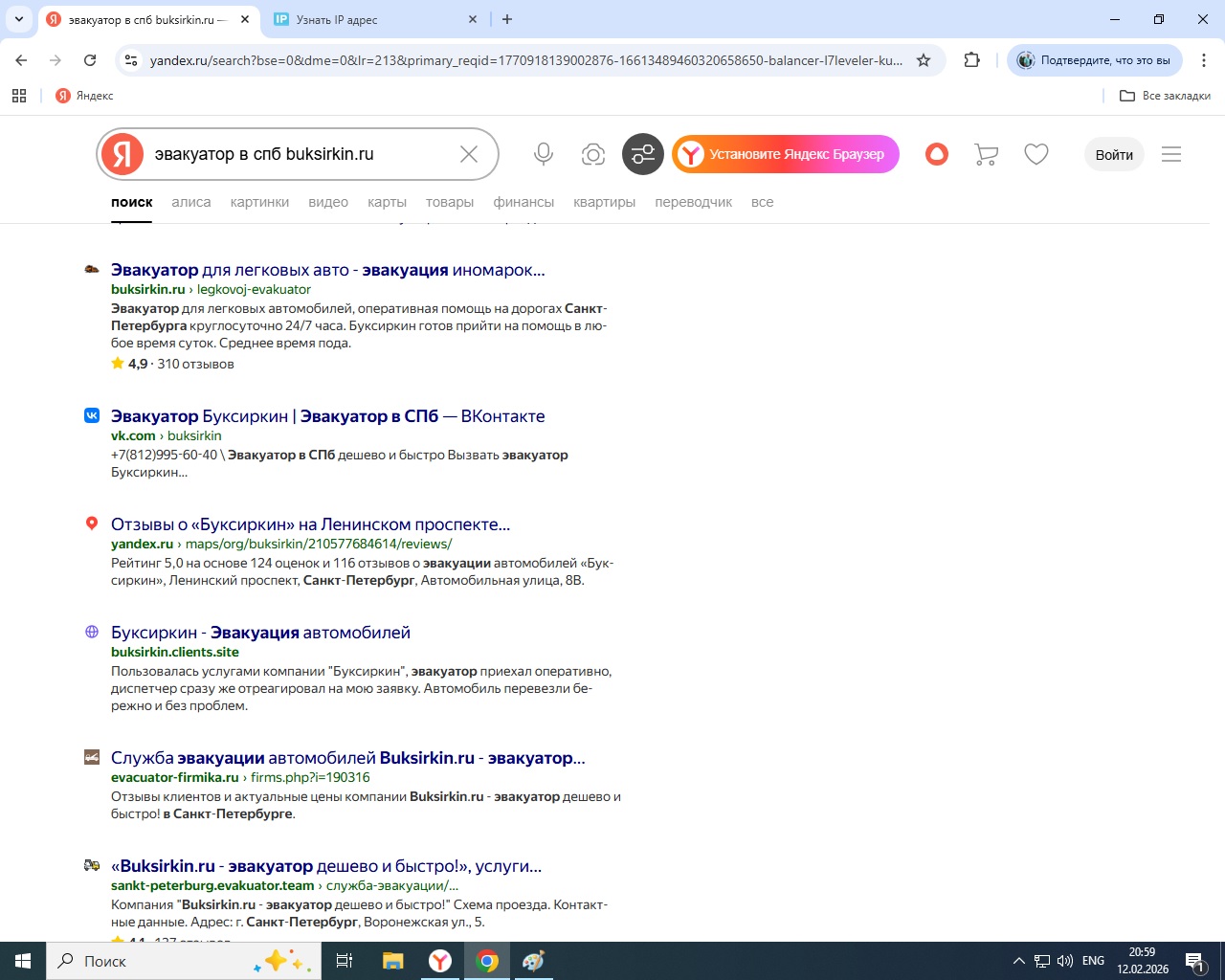Image resolution: width=1225 pixels, height=980 pixels.
Task: Click the '310 отзывов' rating text
Action: [x=195, y=364]
